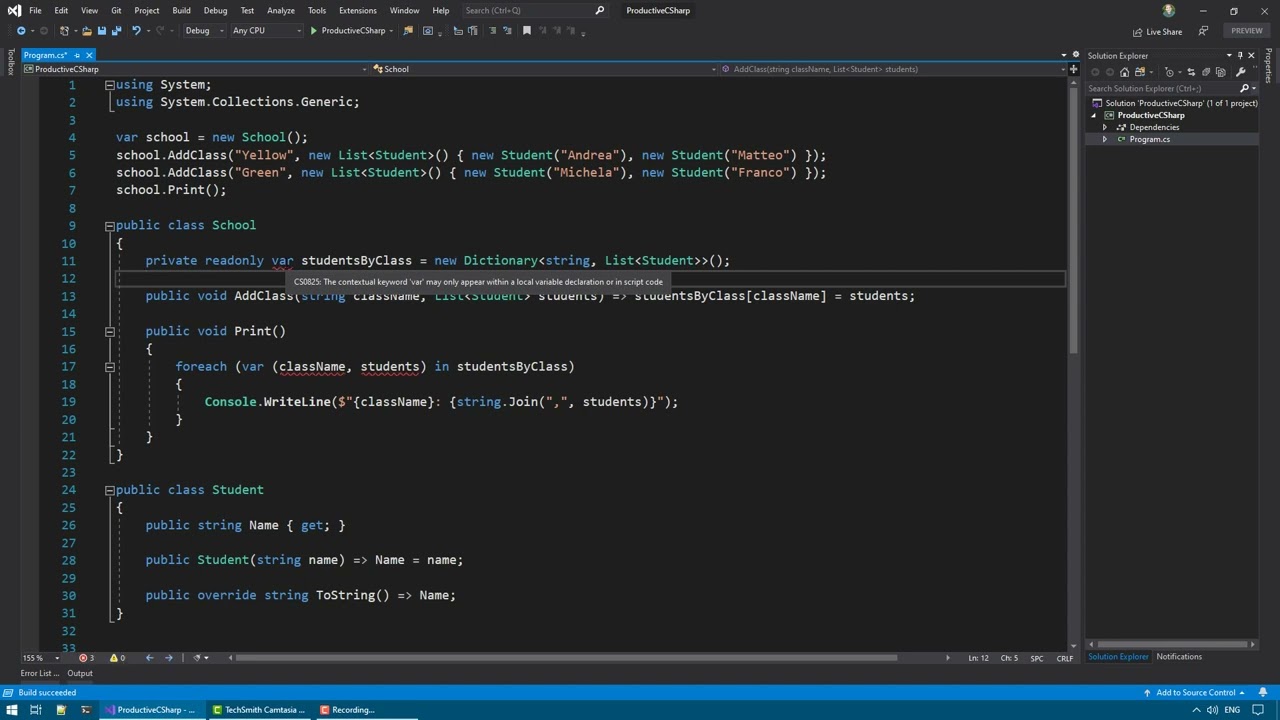1280x720 pixels.
Task: Click the red errors count indicator
Action: pyautogui.click(x=87, y=658)
